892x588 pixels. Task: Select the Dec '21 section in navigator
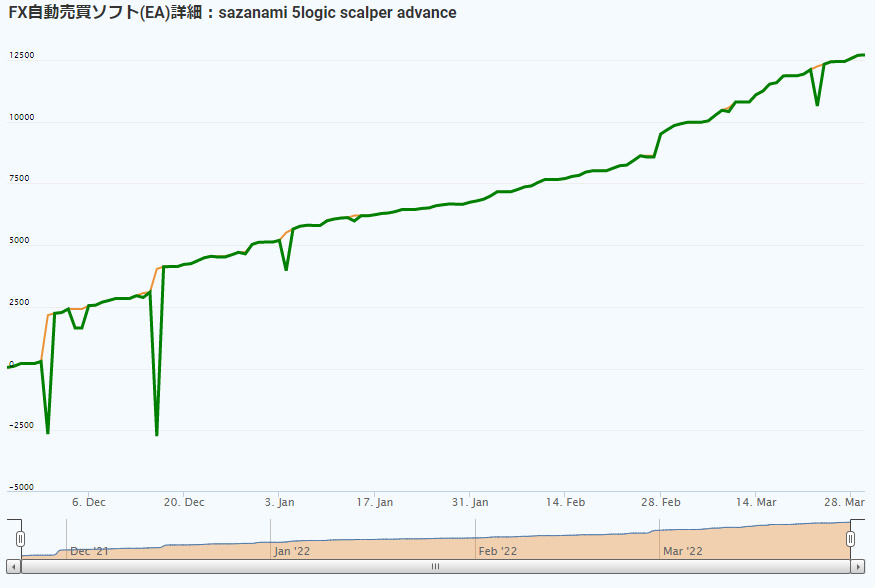[x=89, y=551]
